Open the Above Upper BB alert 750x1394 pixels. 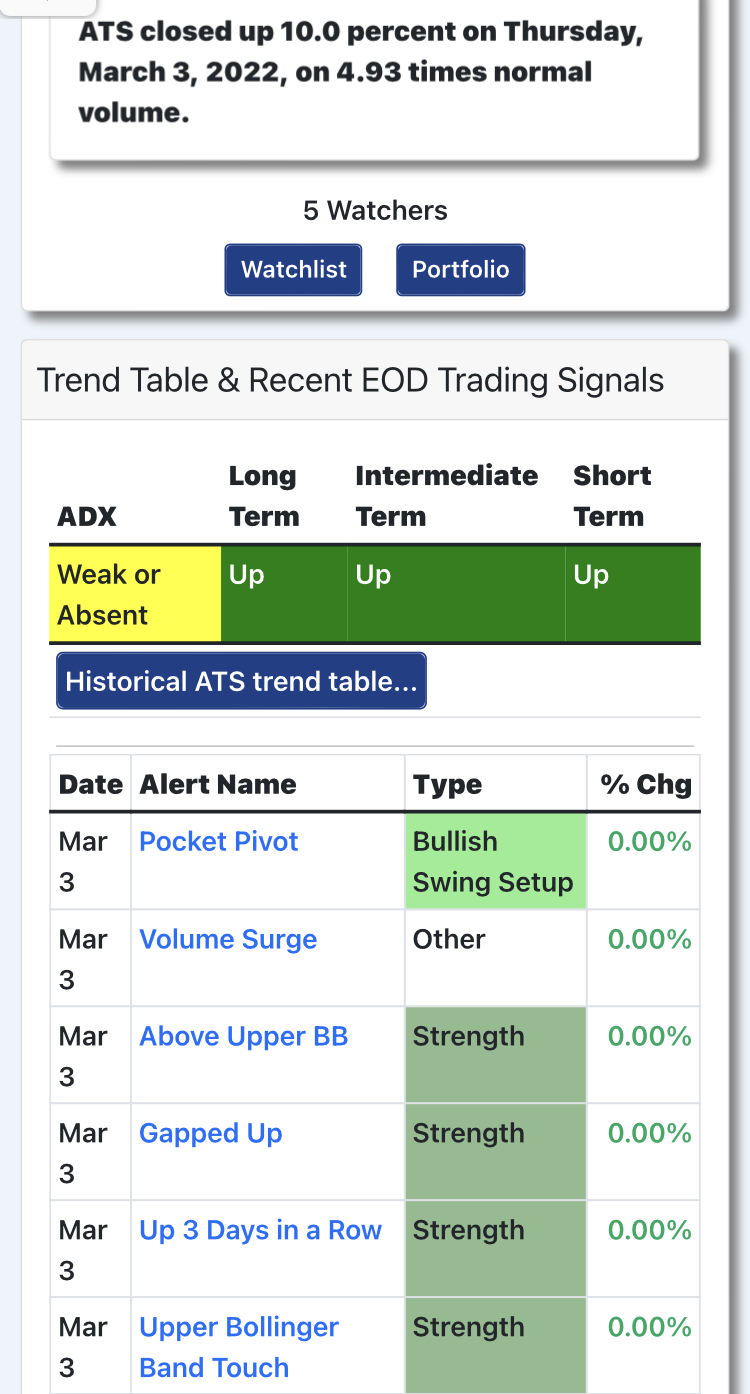(x=243, y=1036)
